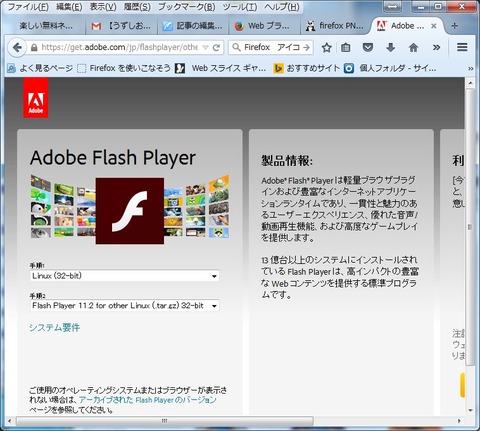Image resolution: width=480 pixels, height=431 pixels.
Task: Open the Firefox hamburger menu
Action: 462,47
